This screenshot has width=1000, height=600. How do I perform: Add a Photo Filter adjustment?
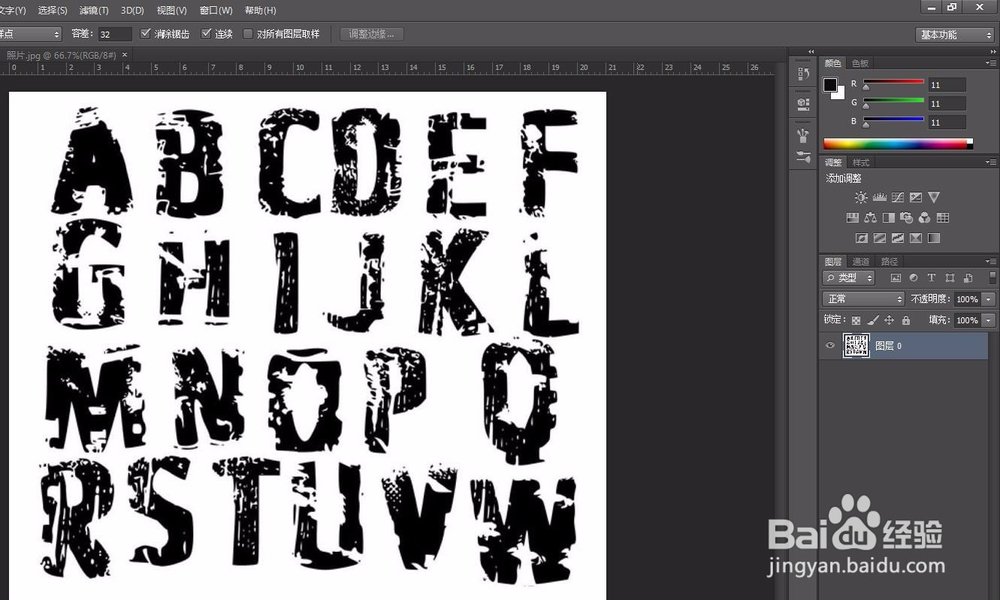point(906,218)
